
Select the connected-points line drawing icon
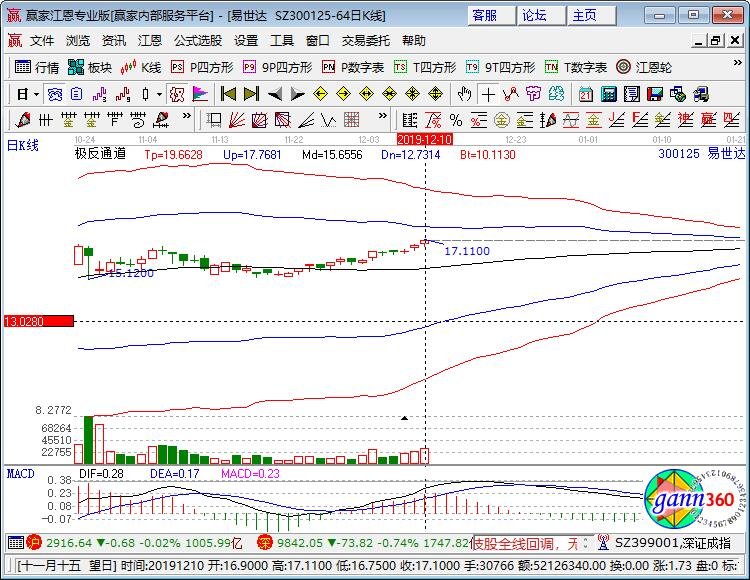click(x=511, y=94)
